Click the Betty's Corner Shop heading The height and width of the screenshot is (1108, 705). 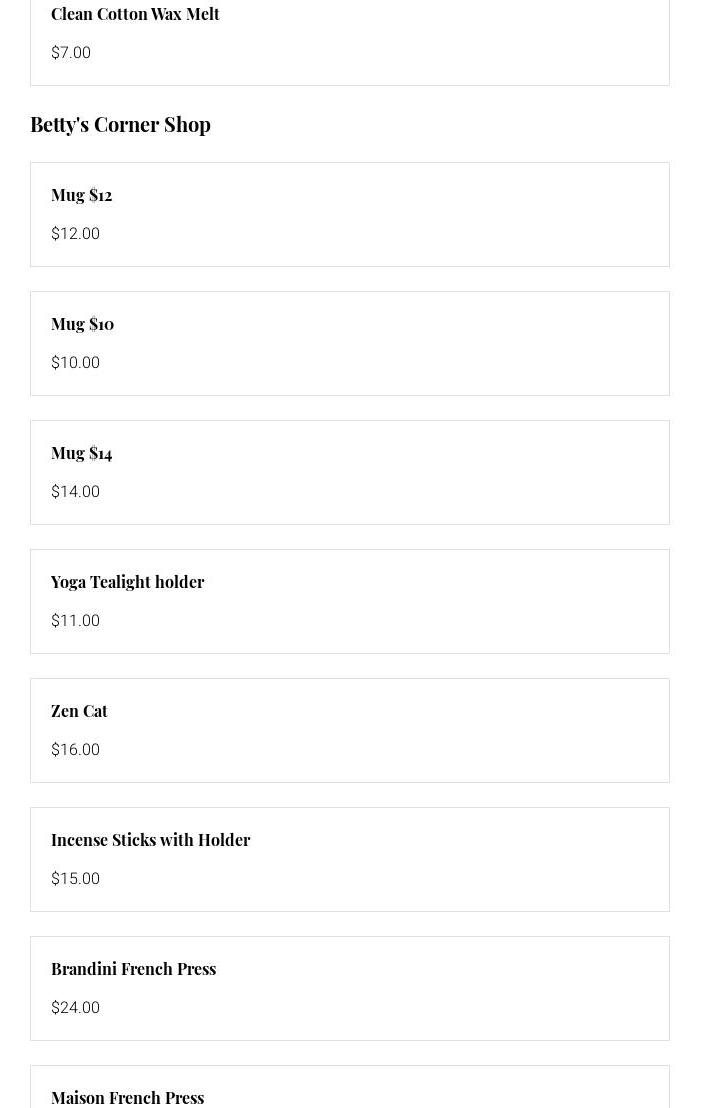point(120,124)
